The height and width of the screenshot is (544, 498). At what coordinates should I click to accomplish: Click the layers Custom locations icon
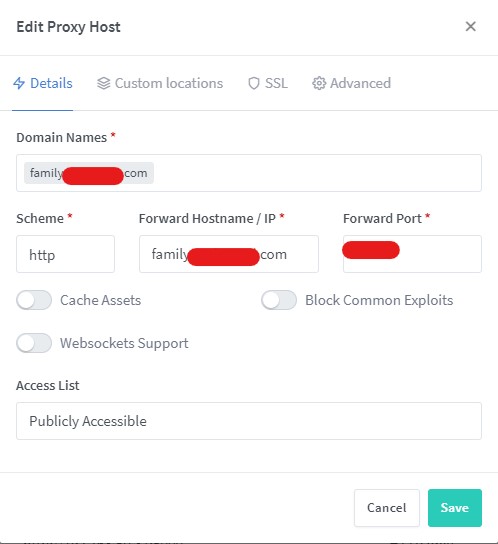[103, 83]
